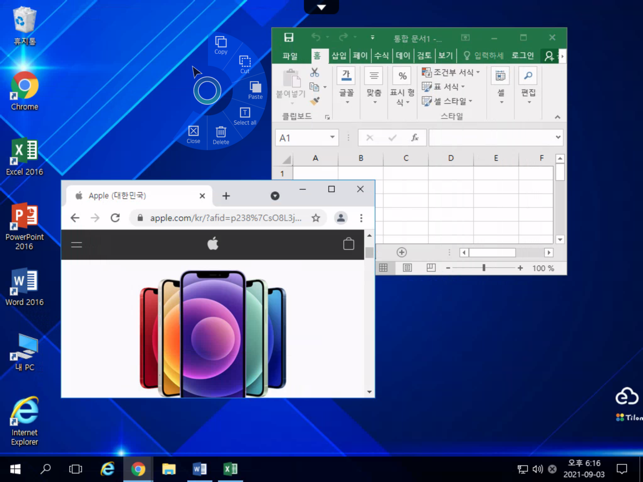Image resolution: width=643 pixels, height=482 pixels.
Task: Click Paste in the radial menu
Action: point(255,90)
